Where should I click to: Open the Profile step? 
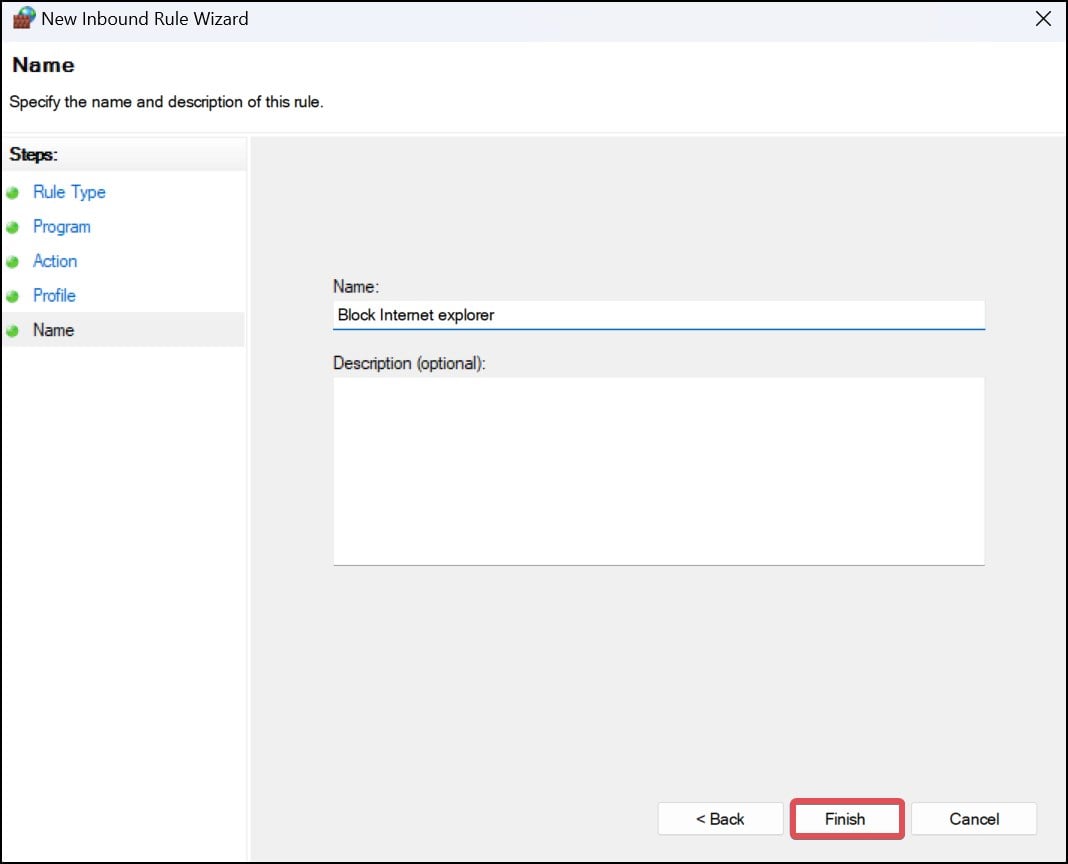(54, 296)
